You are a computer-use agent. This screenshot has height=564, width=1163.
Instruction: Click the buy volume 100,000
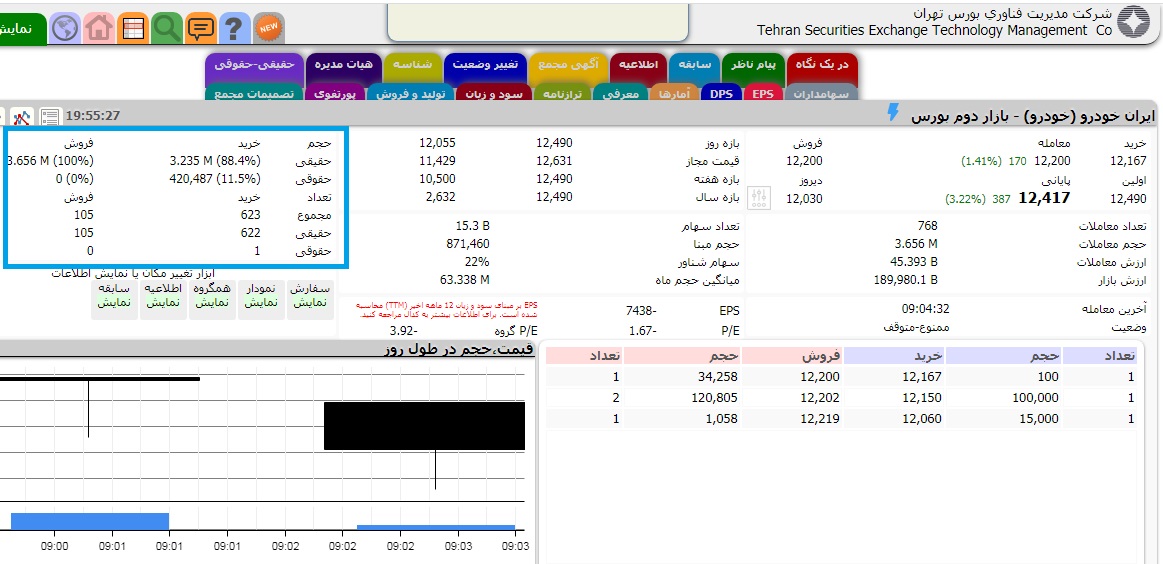(x=1033, y=398)
